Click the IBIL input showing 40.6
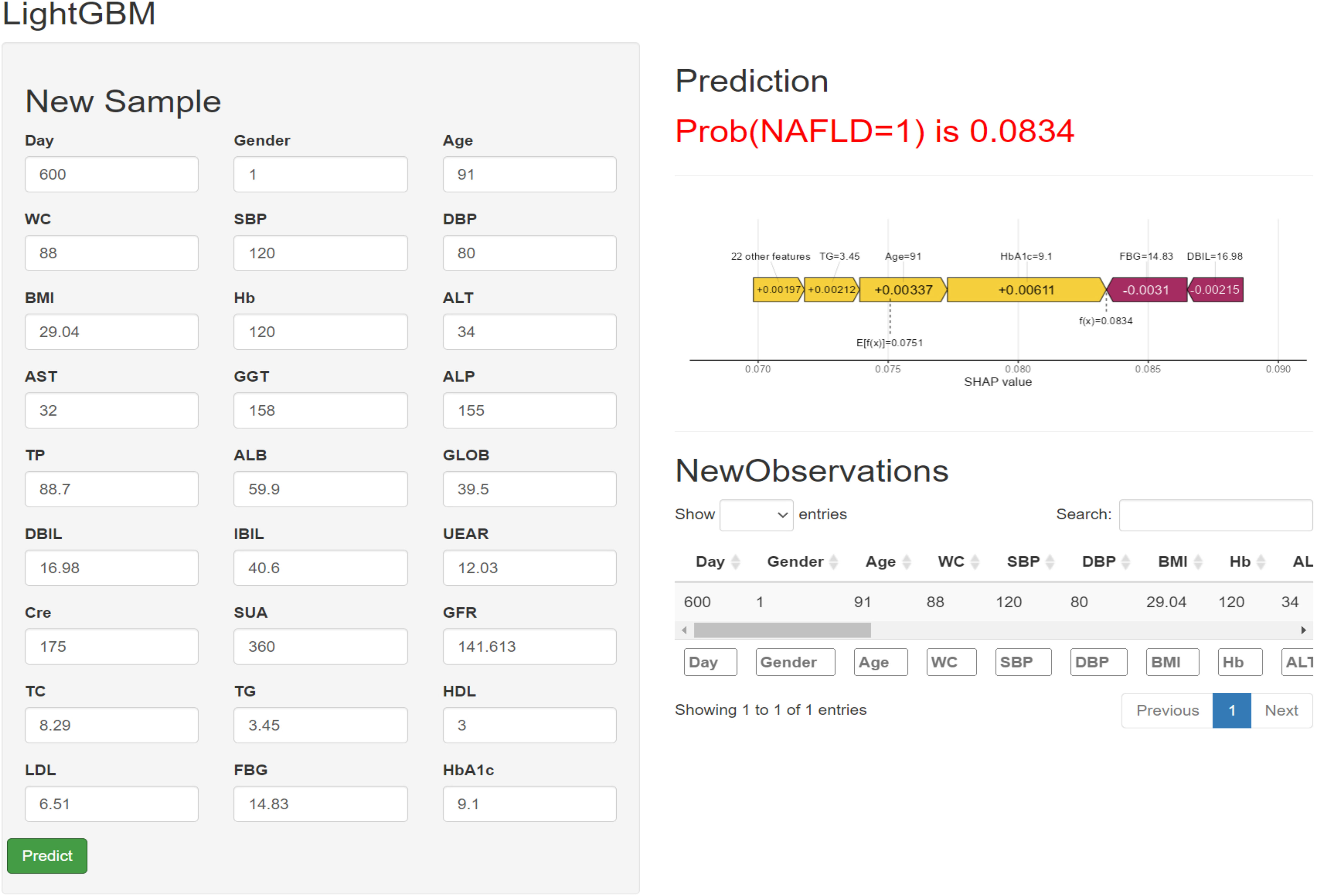Screen dimensions: 1318x896 pyautogui.click(x=320, y=568)
